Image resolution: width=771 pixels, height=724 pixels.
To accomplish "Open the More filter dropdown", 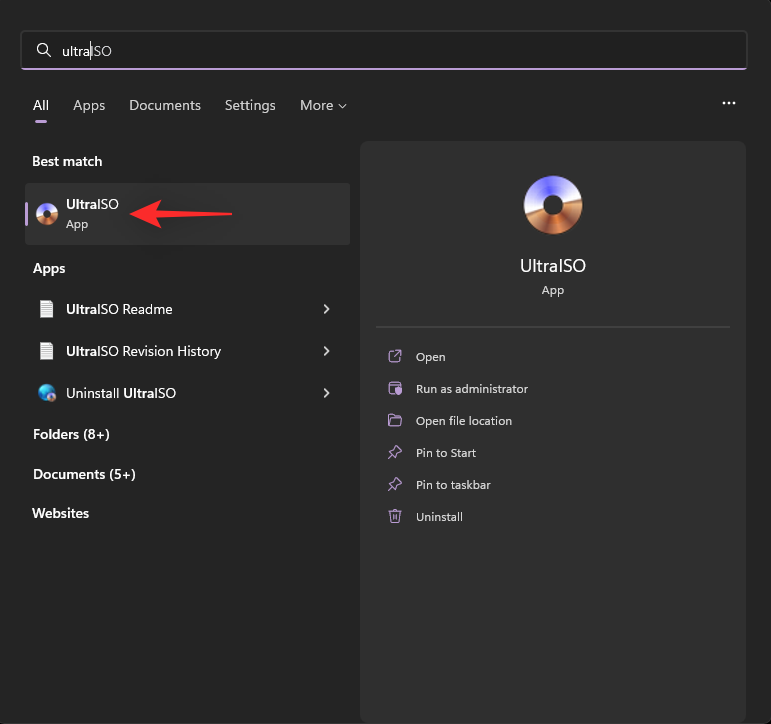I will pos(323,105).
